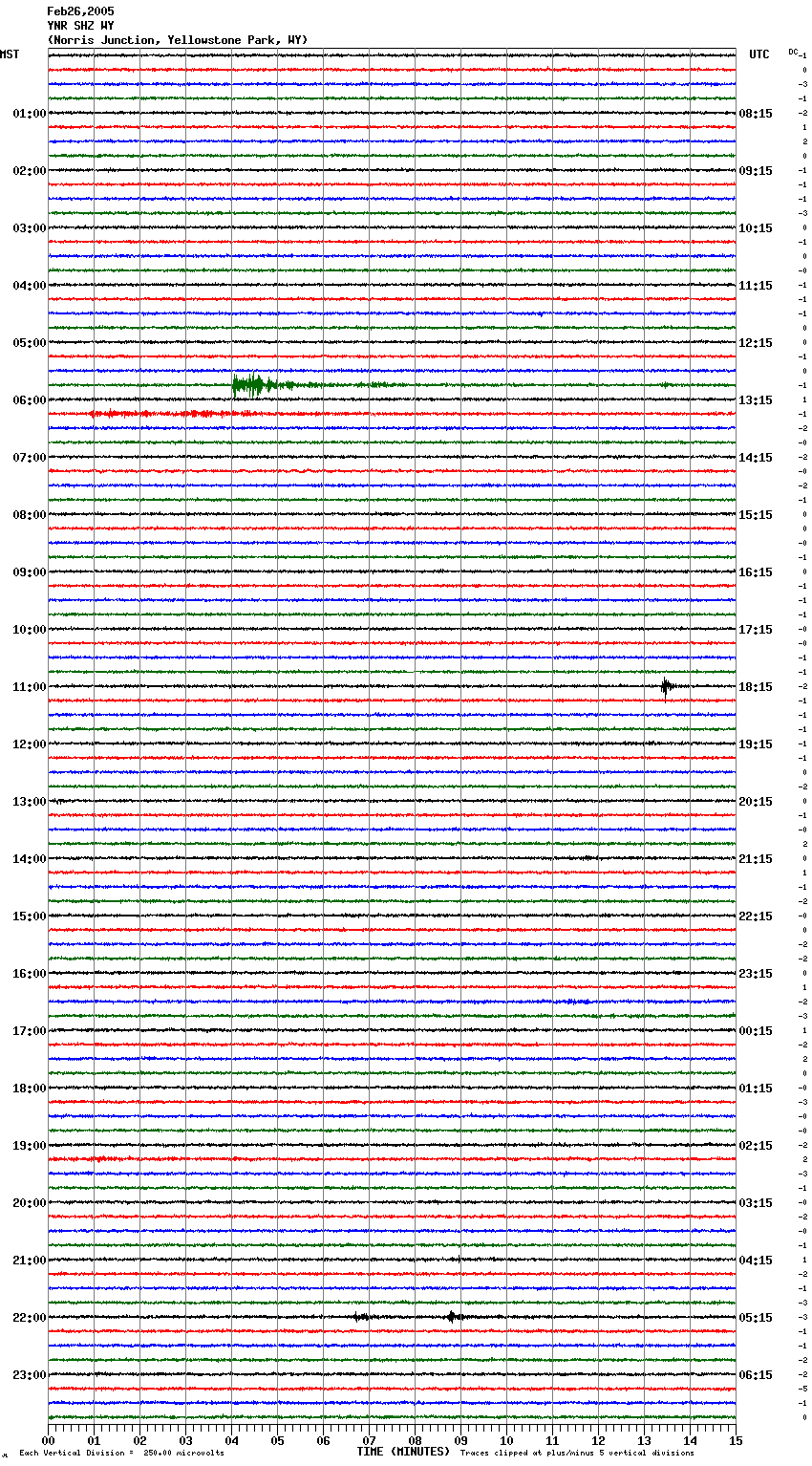Select the 01:00 MST time label
The image size is (812, 1466).
click(x=30, y=114)
